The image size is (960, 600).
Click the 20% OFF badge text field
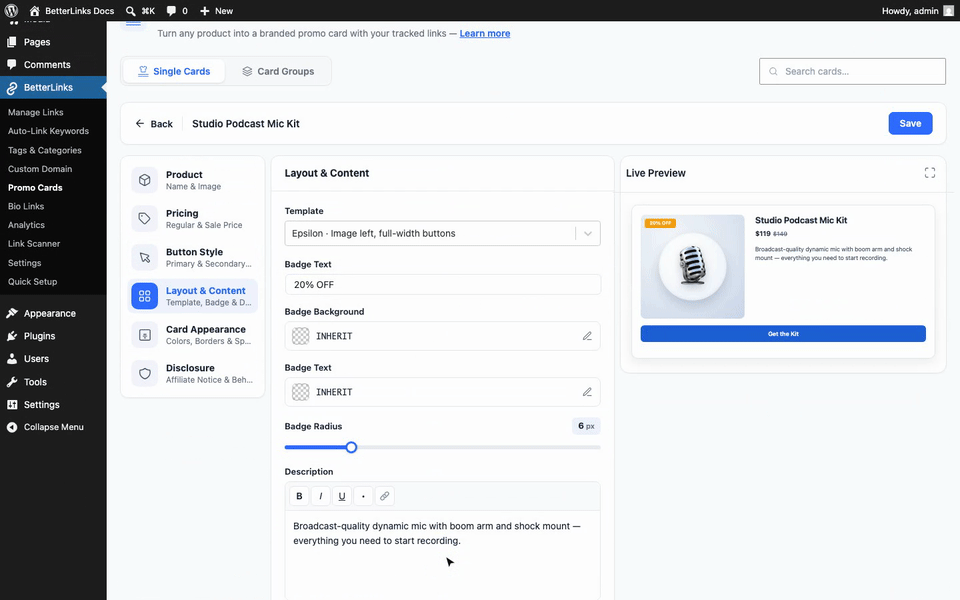(x=442, y=284)
